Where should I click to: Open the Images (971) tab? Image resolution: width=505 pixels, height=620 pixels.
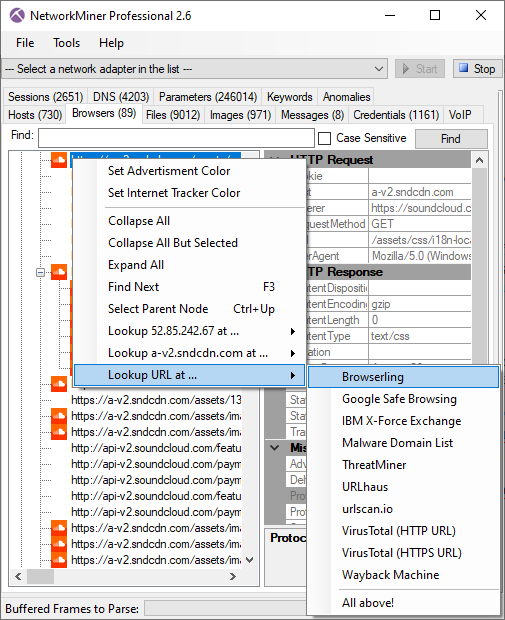click(240, 115)
